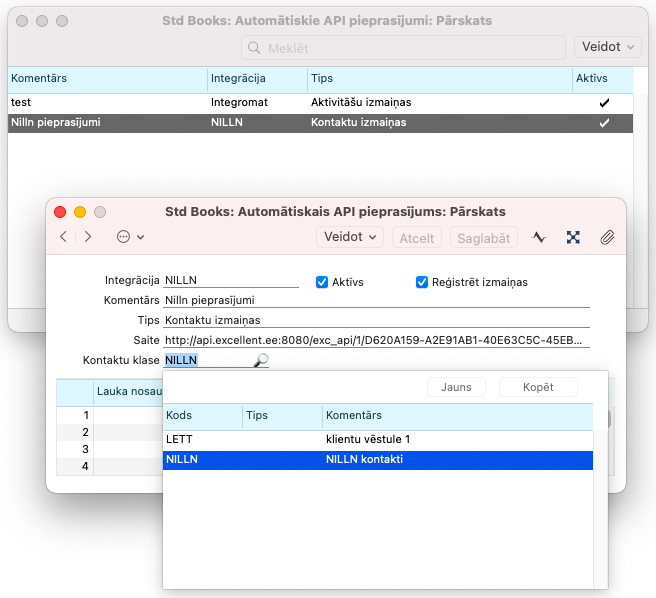The height and width of the screenshot is (598, 656).
Task: Click magnifier icon in Kontaktu klase field
Action: pos(261,361)
